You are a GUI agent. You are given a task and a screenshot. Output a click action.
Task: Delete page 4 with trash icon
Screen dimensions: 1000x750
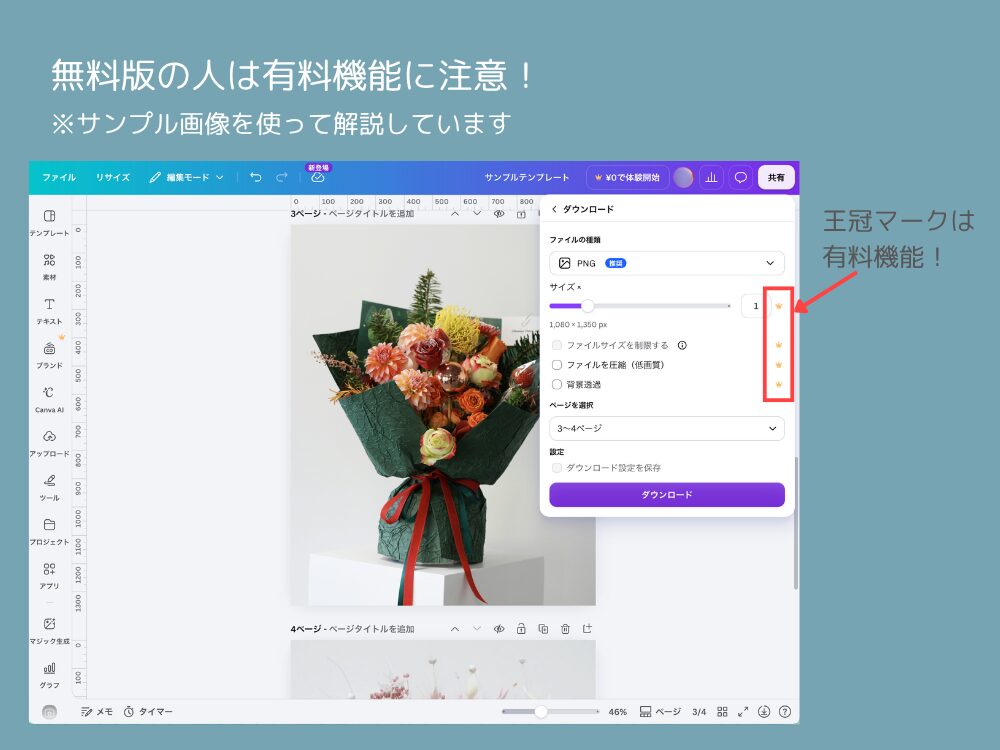[565, 629]
